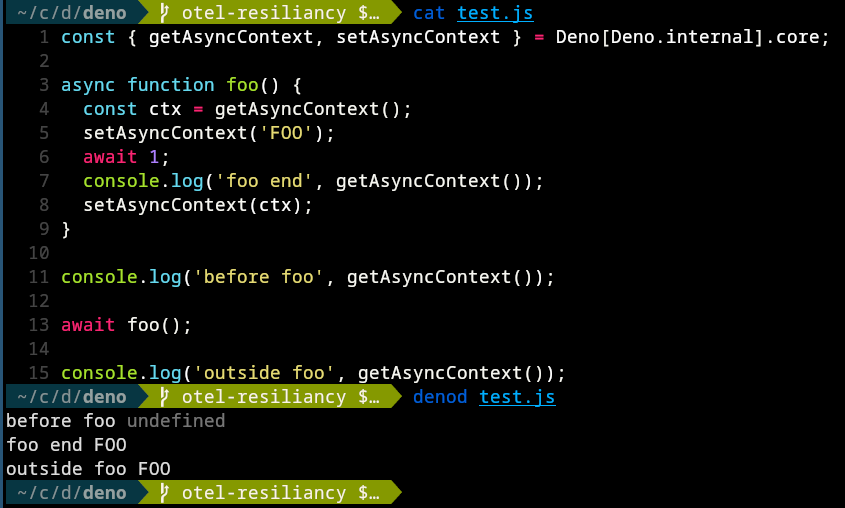
Task: Click the git branch icon in the bottom empty prompt
Action: (165, 493)
